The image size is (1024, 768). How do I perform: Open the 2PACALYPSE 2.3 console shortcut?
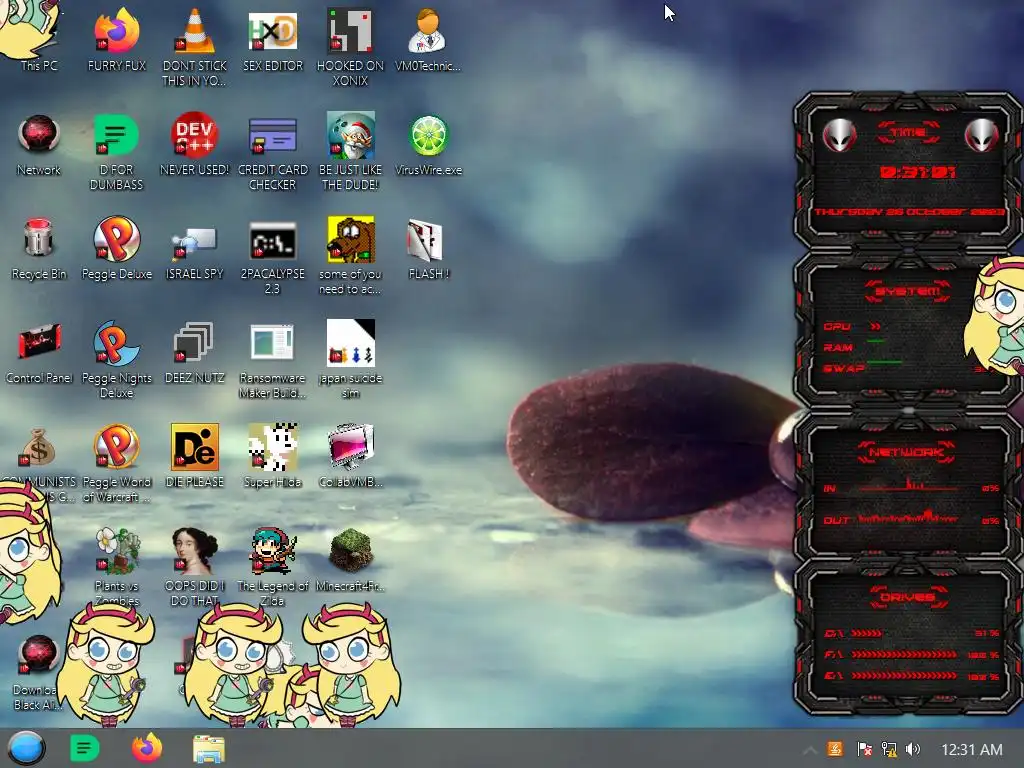272,257
